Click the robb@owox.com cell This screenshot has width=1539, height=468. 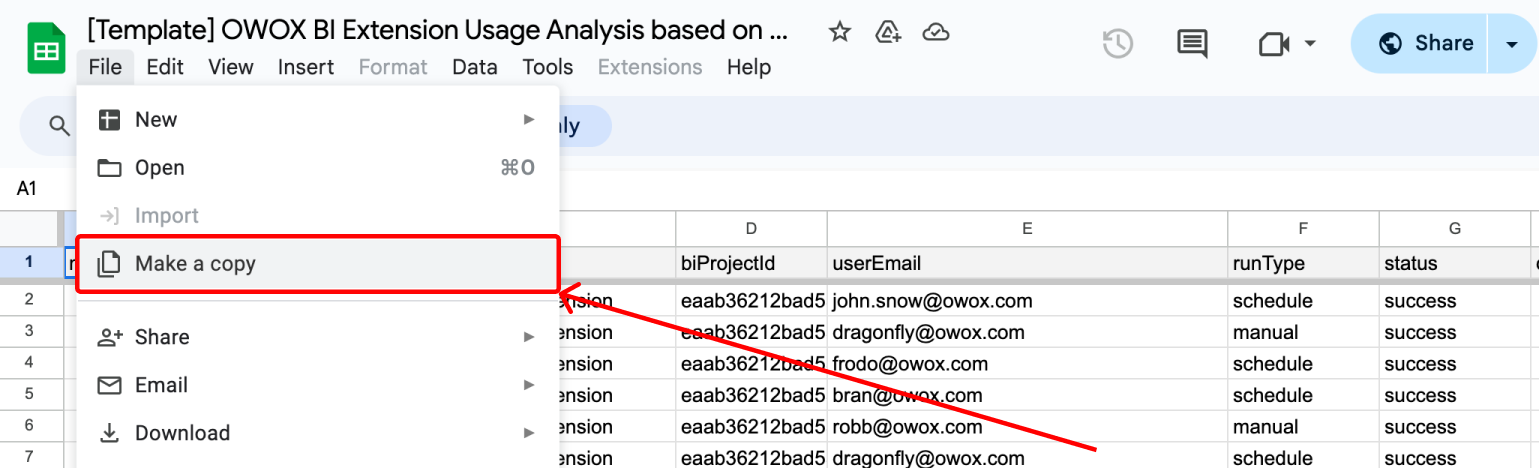(1027, 427)
